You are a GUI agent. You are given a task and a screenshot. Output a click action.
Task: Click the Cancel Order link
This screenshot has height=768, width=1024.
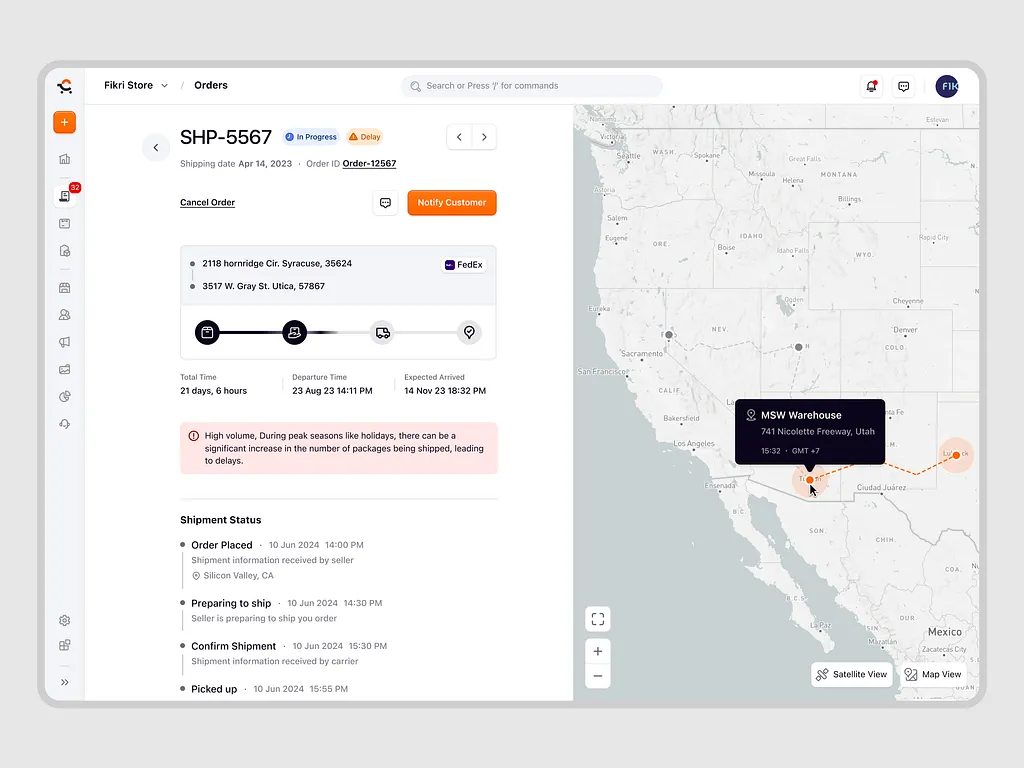207,203
